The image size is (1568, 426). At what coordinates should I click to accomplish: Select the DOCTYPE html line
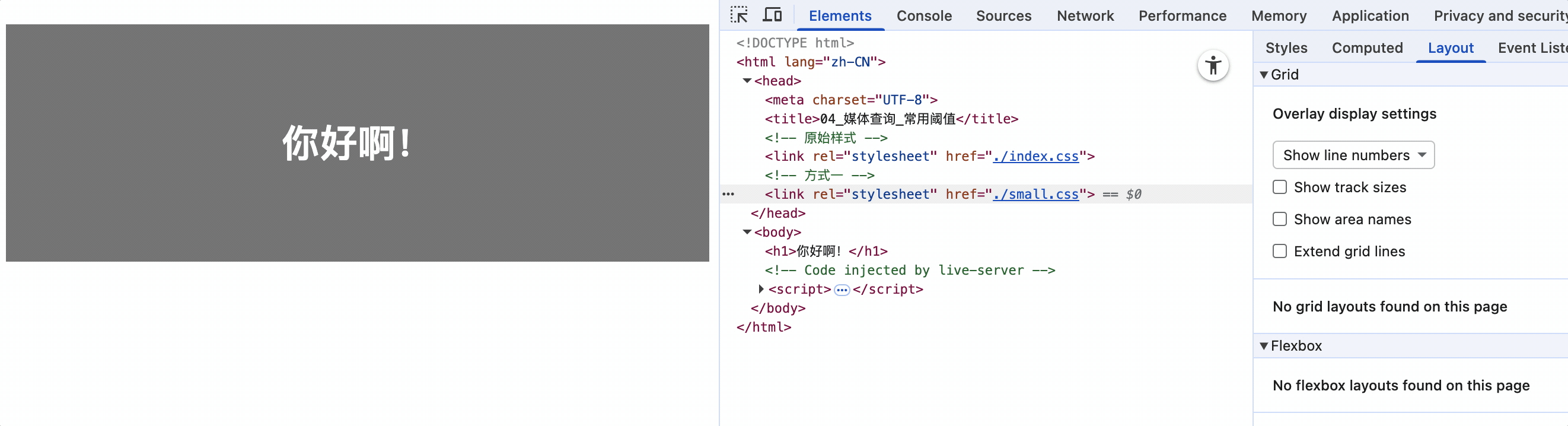point(795,43)
